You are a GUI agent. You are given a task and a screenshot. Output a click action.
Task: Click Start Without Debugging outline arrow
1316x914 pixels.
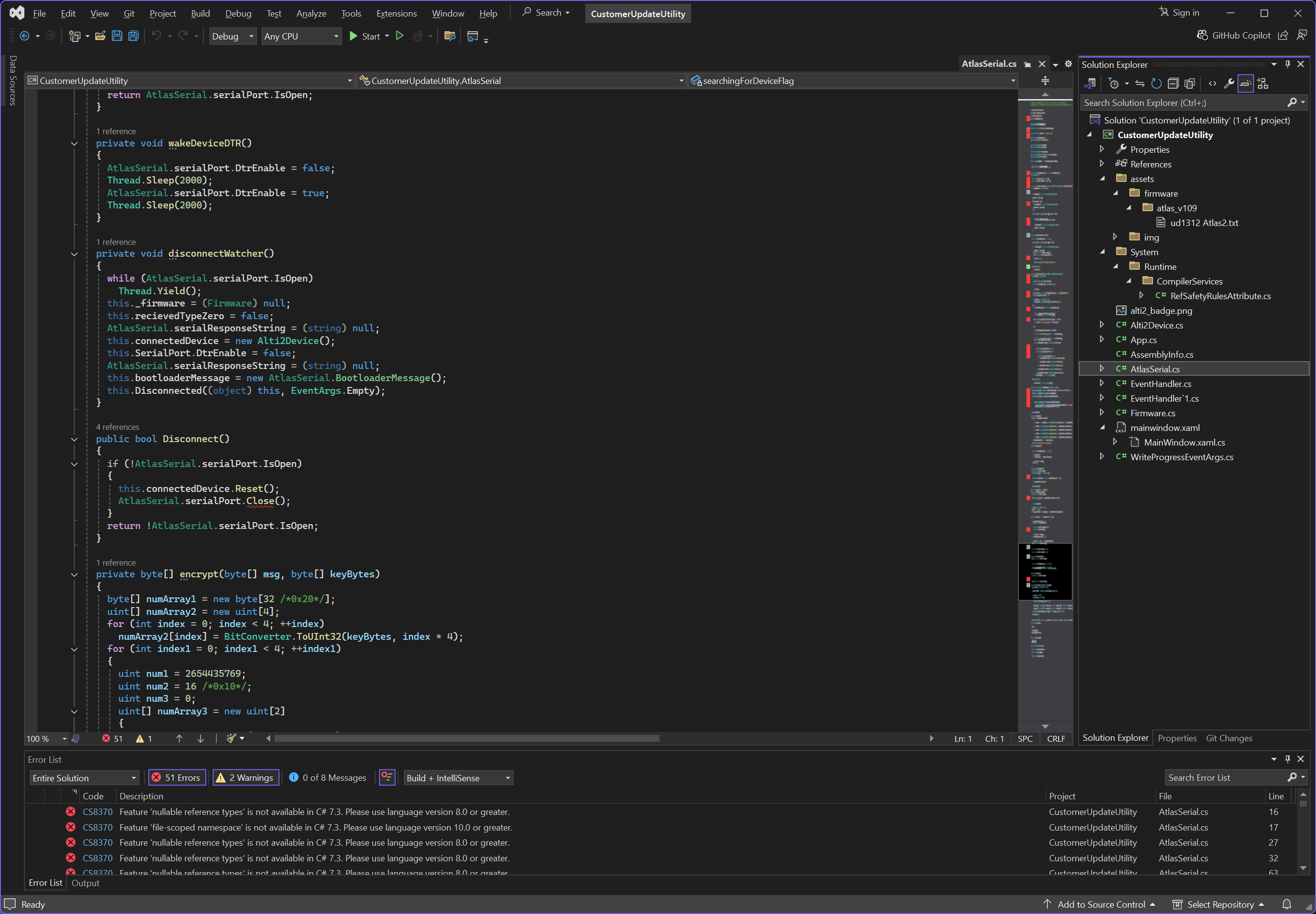(399, 36)
